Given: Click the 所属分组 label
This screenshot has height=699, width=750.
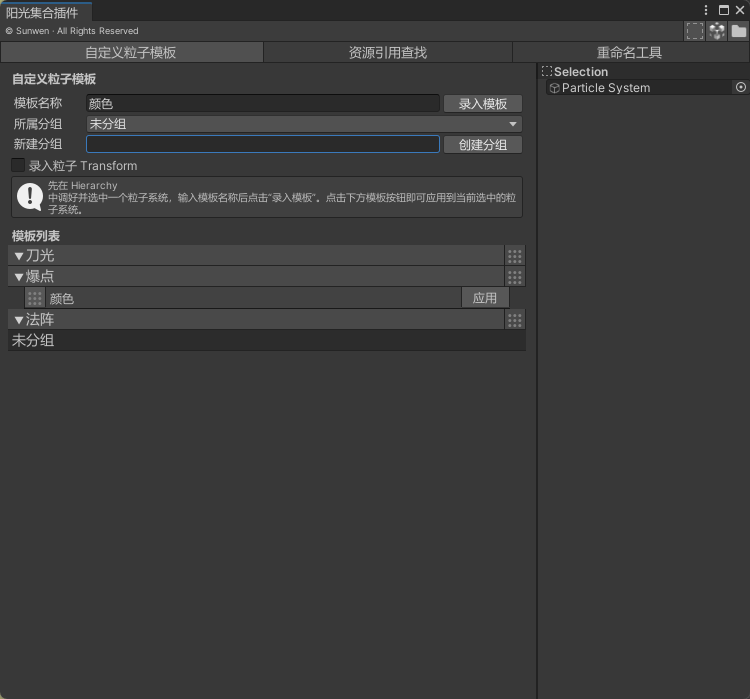Looking at the screenshot, I should coord(38,124).
